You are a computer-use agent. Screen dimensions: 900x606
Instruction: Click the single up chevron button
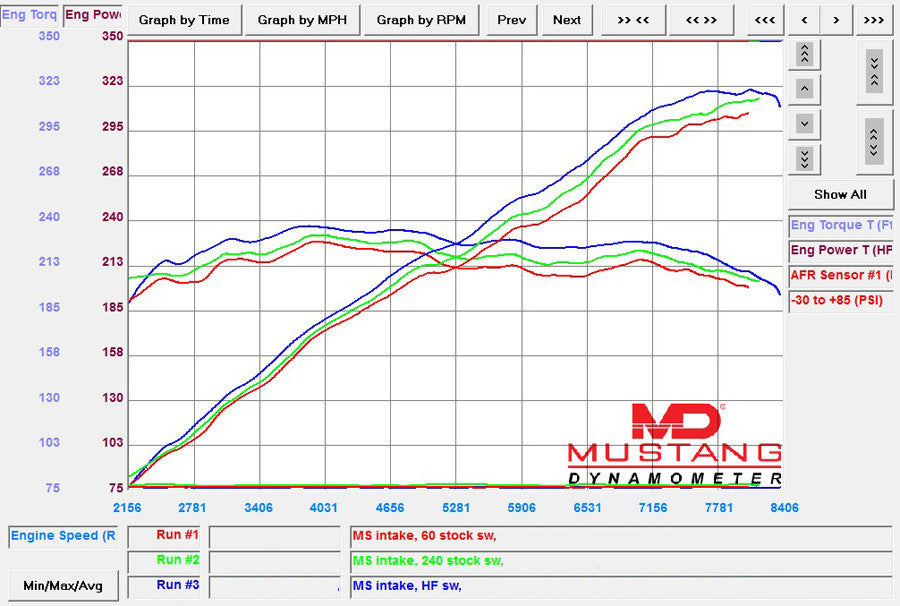point(804,89)
